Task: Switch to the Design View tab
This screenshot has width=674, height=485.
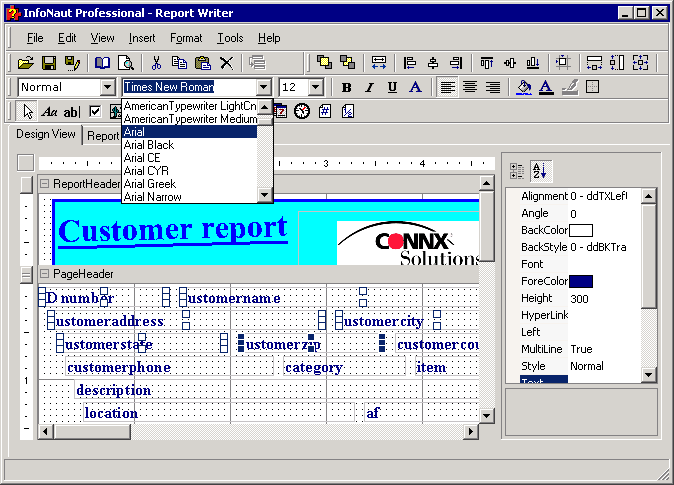Action: pos(46,134)
